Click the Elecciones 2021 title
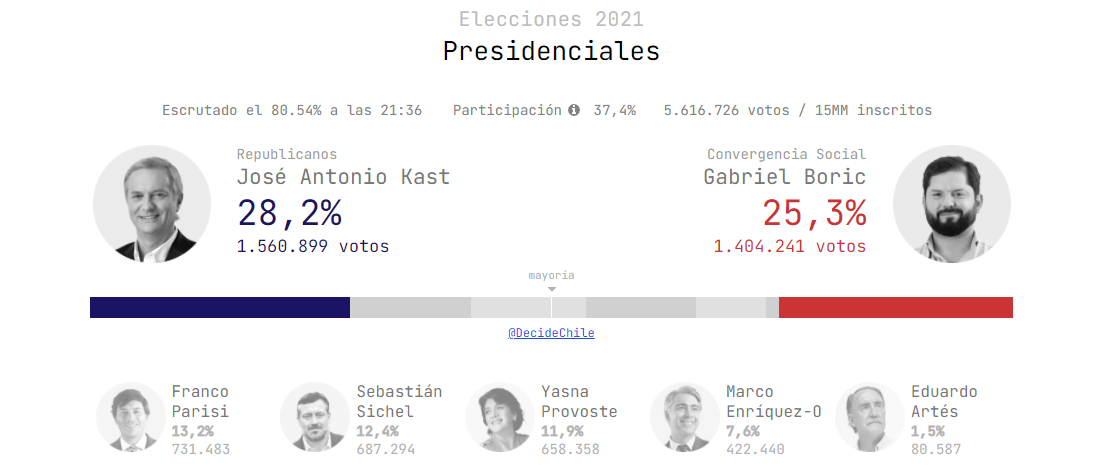This screenshot has width=1115, height=473. pyautogui.click(x=551, y=19)
